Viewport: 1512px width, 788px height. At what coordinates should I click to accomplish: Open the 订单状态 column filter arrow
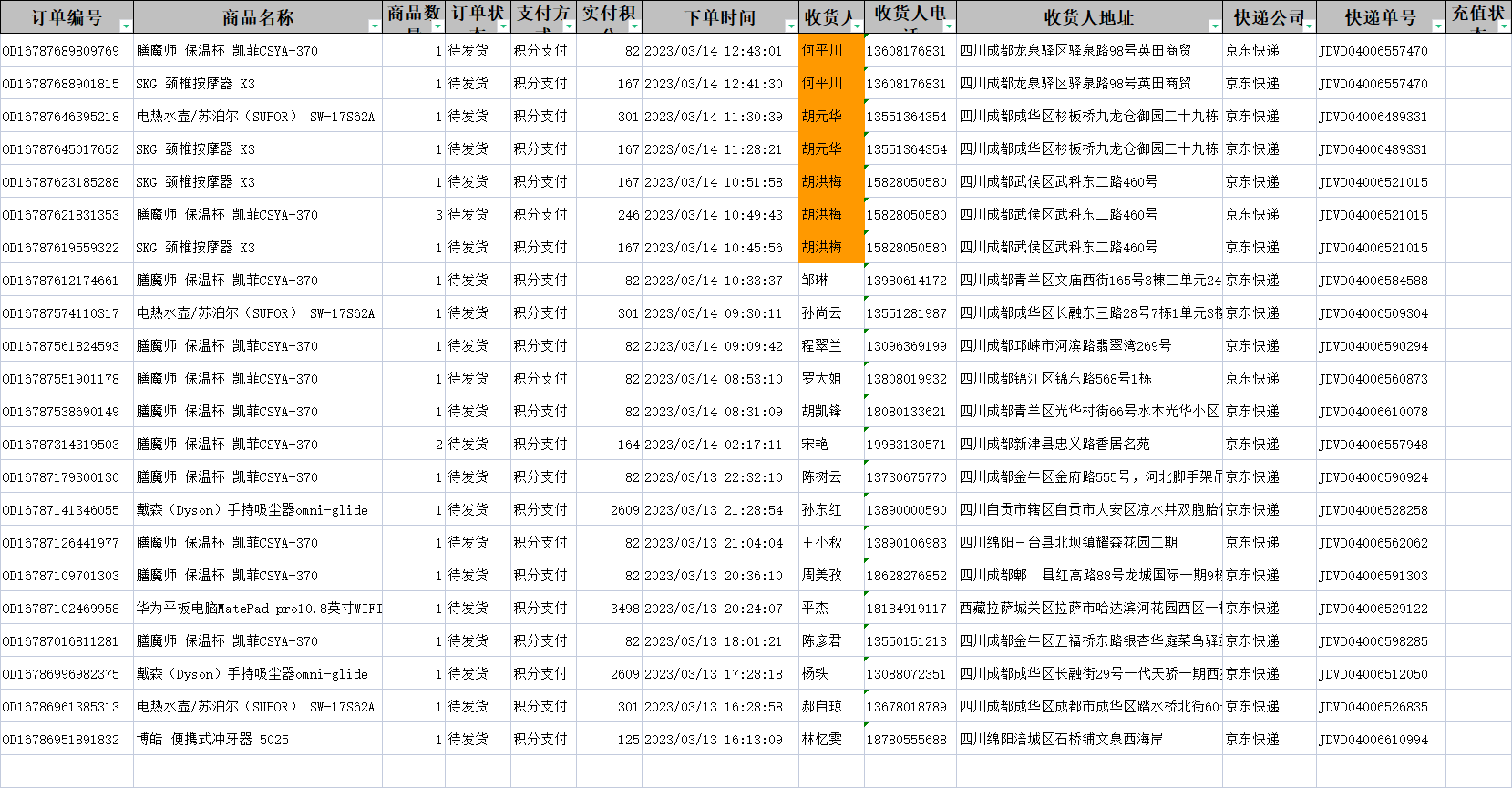pos(503,26)
